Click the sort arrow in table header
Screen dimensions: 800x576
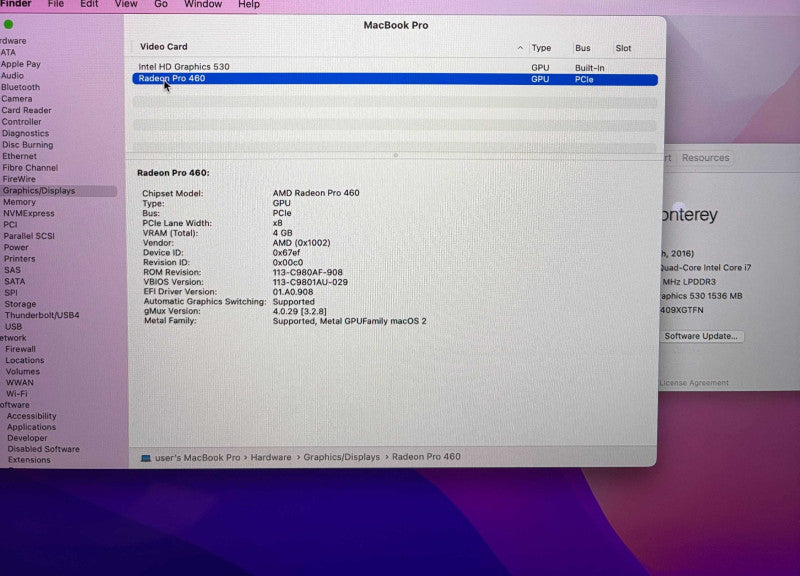(x=520, y=47)
